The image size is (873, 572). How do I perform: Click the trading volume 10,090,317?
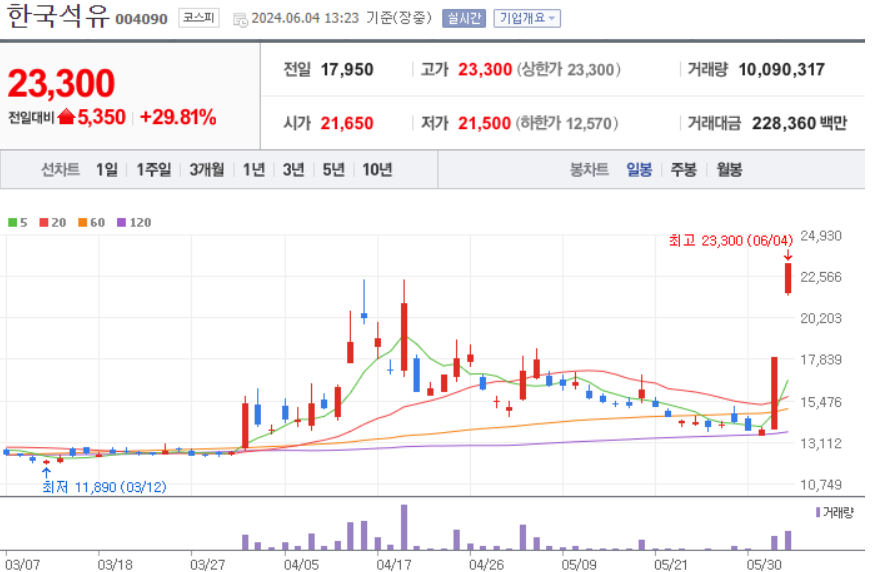coord(781,70)
